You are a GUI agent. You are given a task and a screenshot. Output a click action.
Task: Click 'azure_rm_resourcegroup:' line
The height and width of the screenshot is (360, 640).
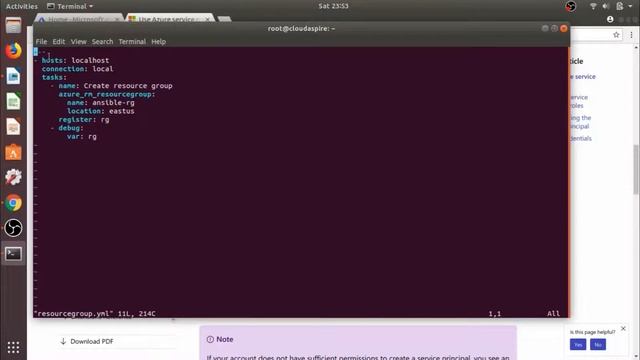coord(107,94)
